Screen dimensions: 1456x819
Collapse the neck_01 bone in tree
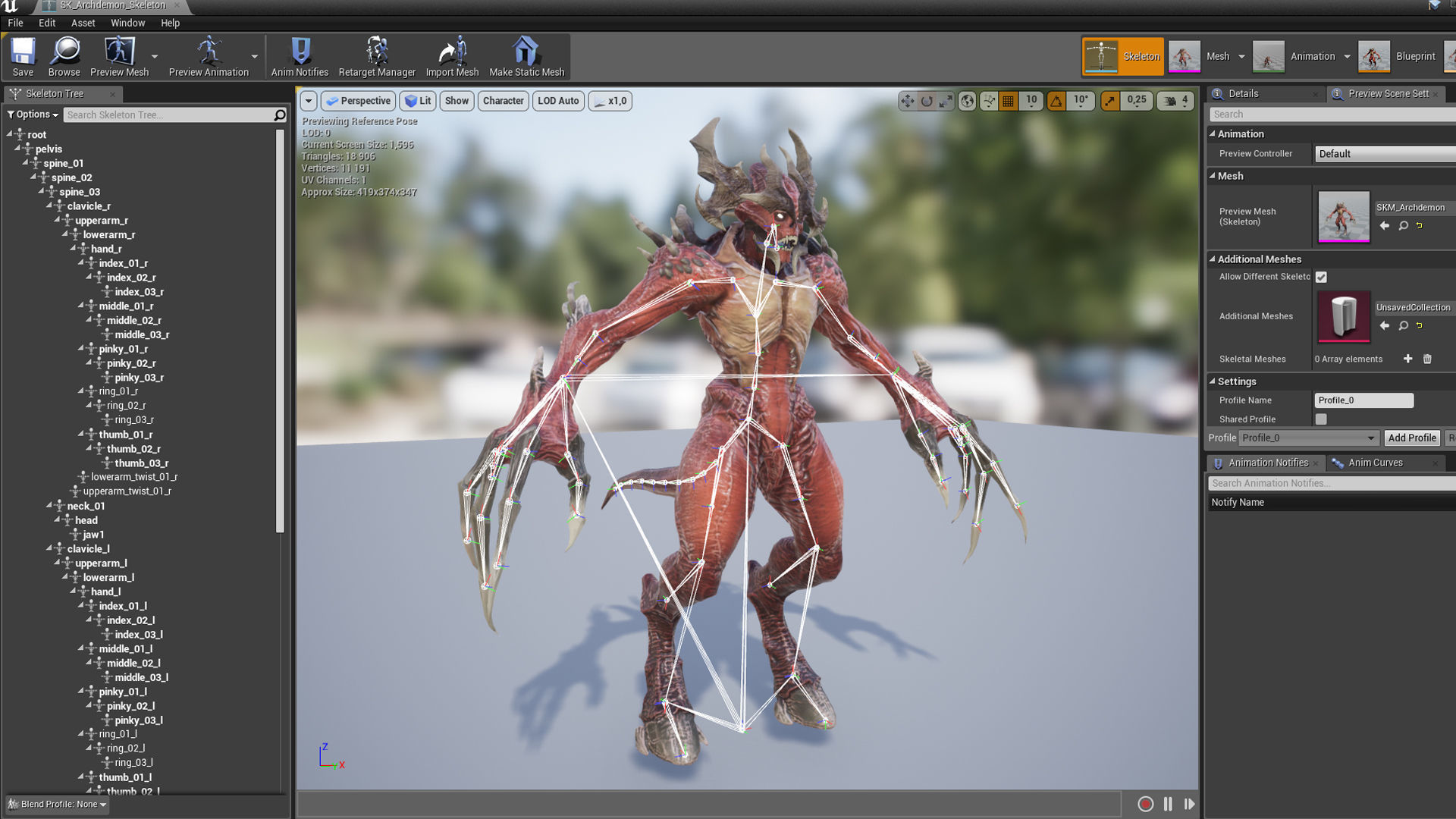click(x=49, y=505)
